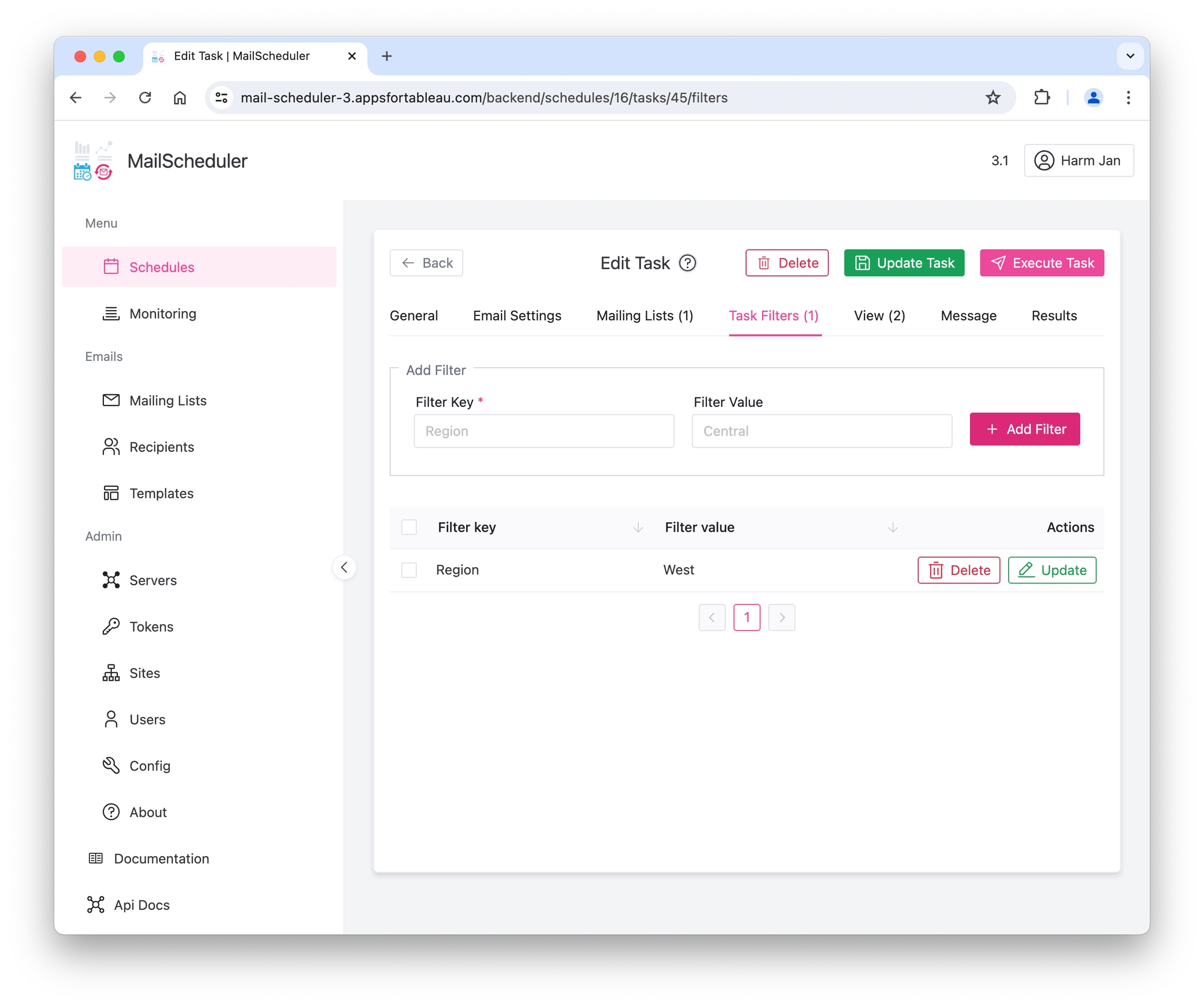Image resolution: width=1204 pixels, height=1006 pixels.
Task: Click the pink Add Filter button
Action: 1025,429
